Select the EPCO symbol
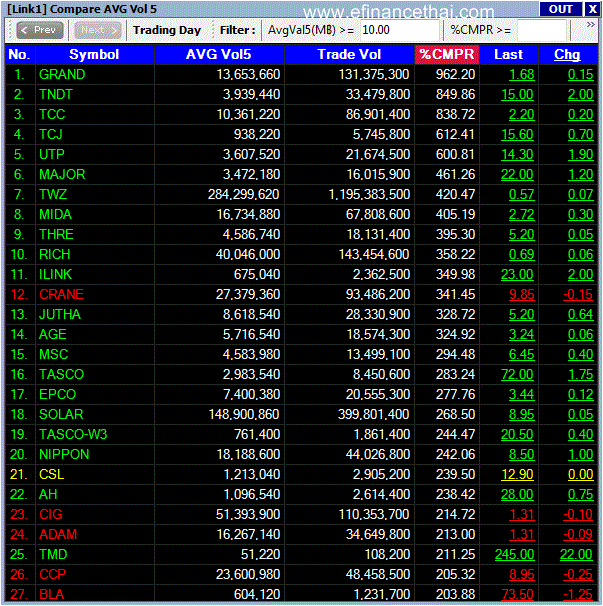 pos(58,395)
